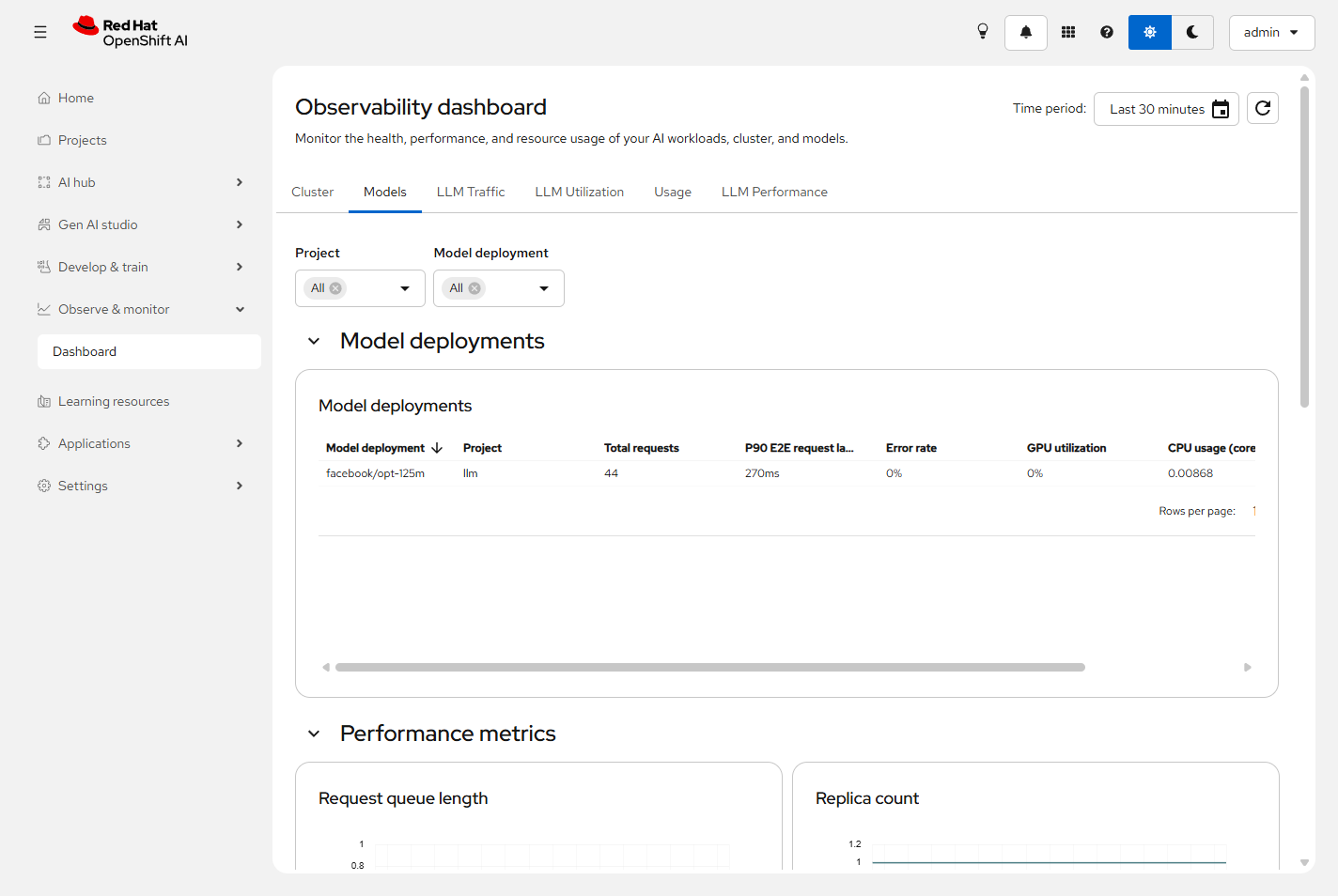1338x896 pixels.
Task: Open the Project filter dropdown
Action: click(x=405, y=288)
